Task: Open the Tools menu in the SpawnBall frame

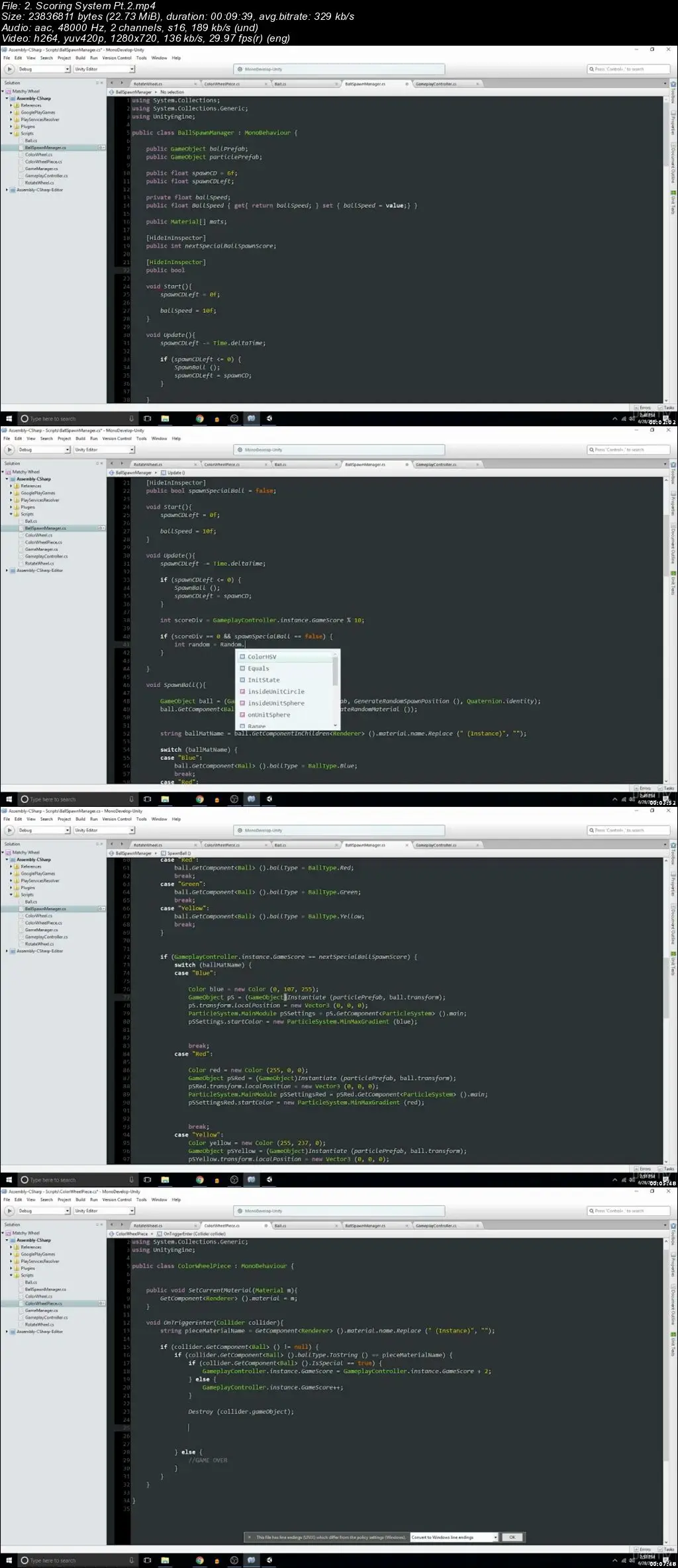Action: coord(141,819)
